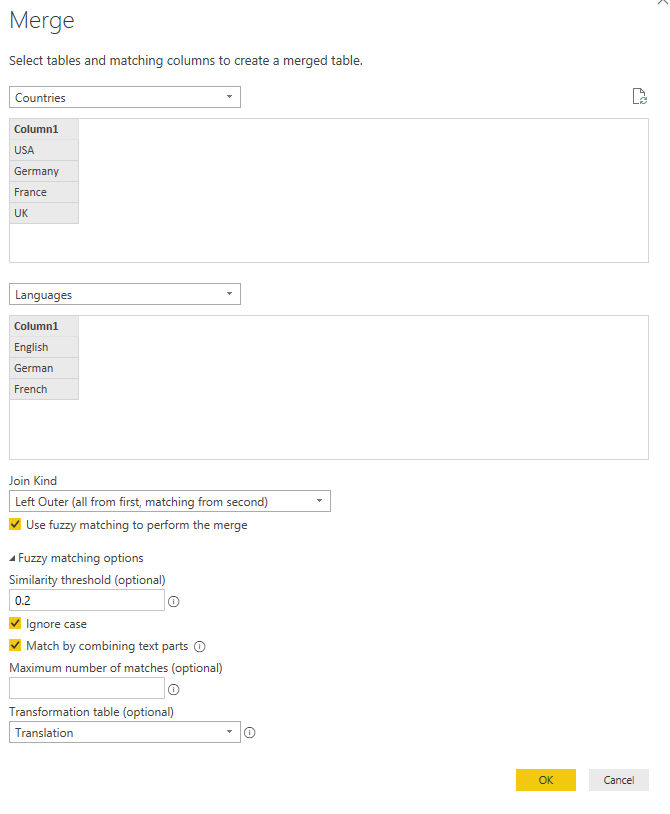Collapse the Fuzzy matching options section
The width and height of the screenshot is (670, 814).
coord(13,558)
